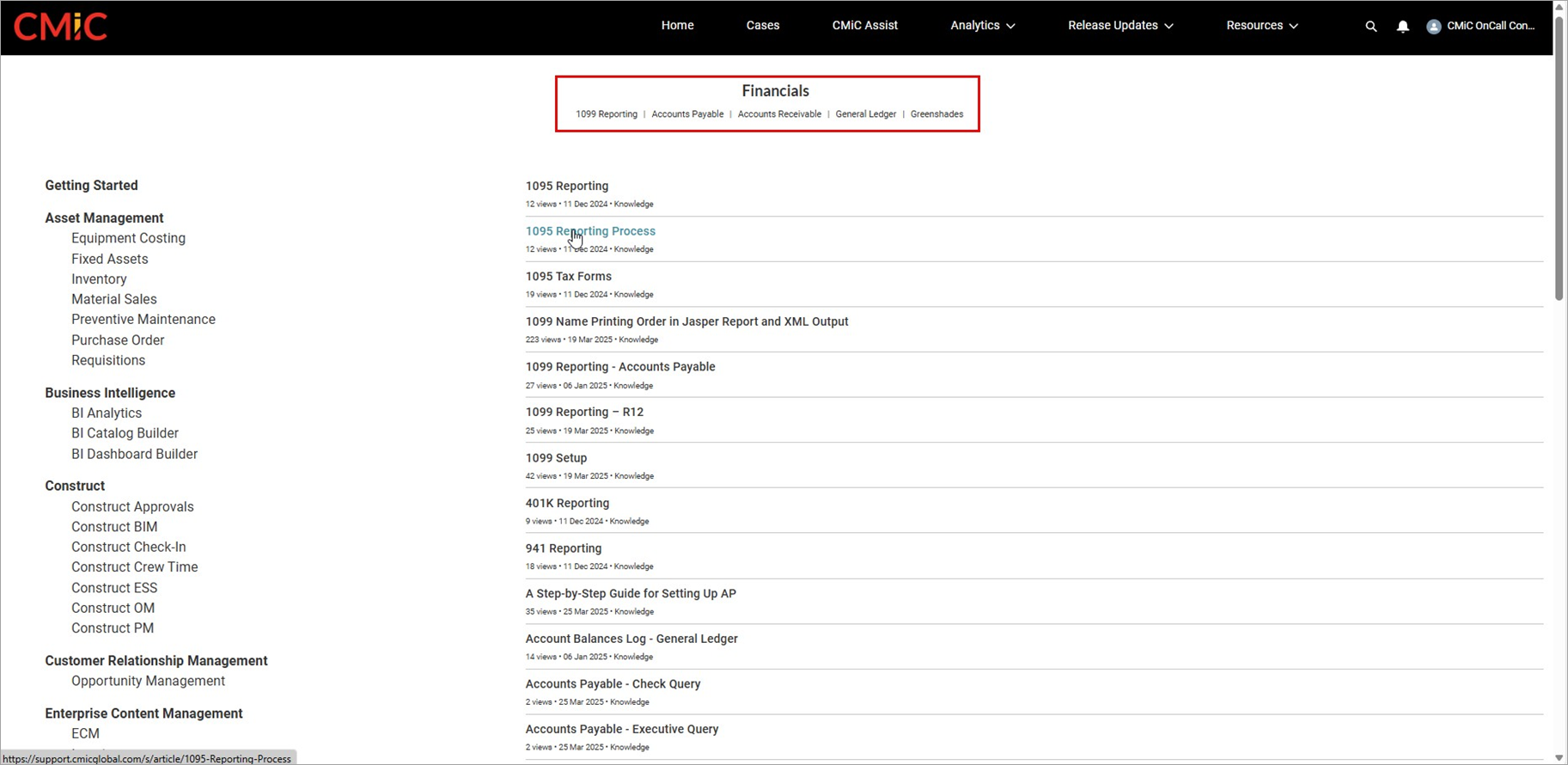The image size is (1568, 765).
Task: Select the Accounts Payable filter under Financials
Action: click(x=687, y=114)
